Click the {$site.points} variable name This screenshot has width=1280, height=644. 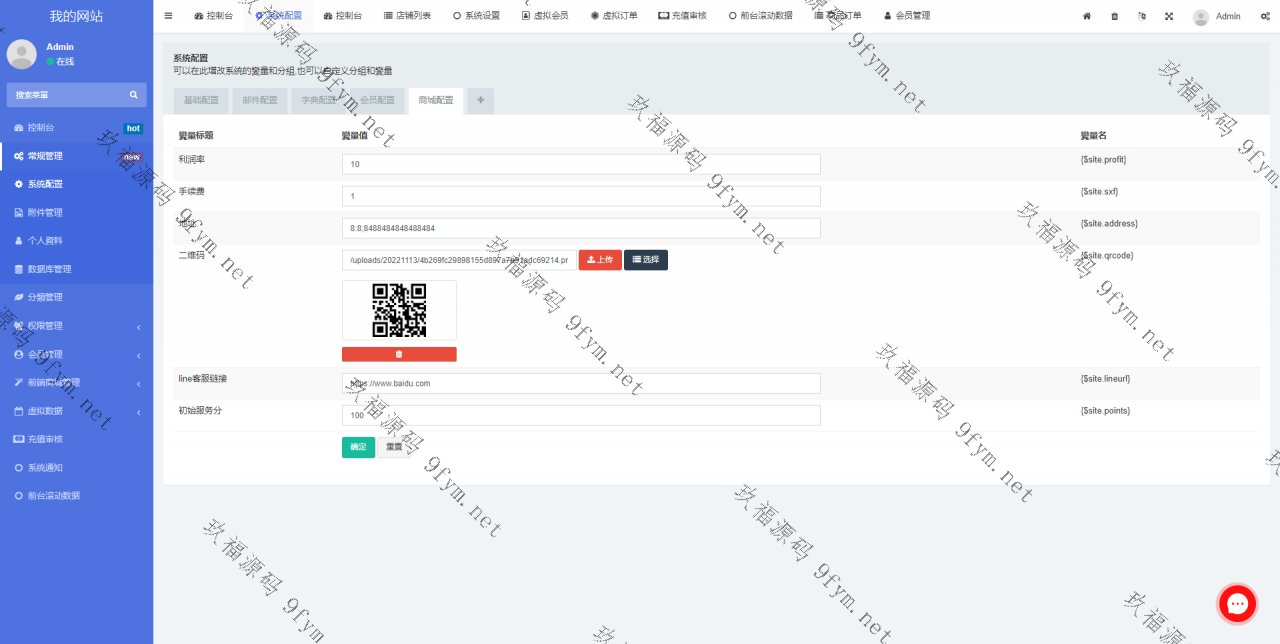click(x=1105, y=411)
